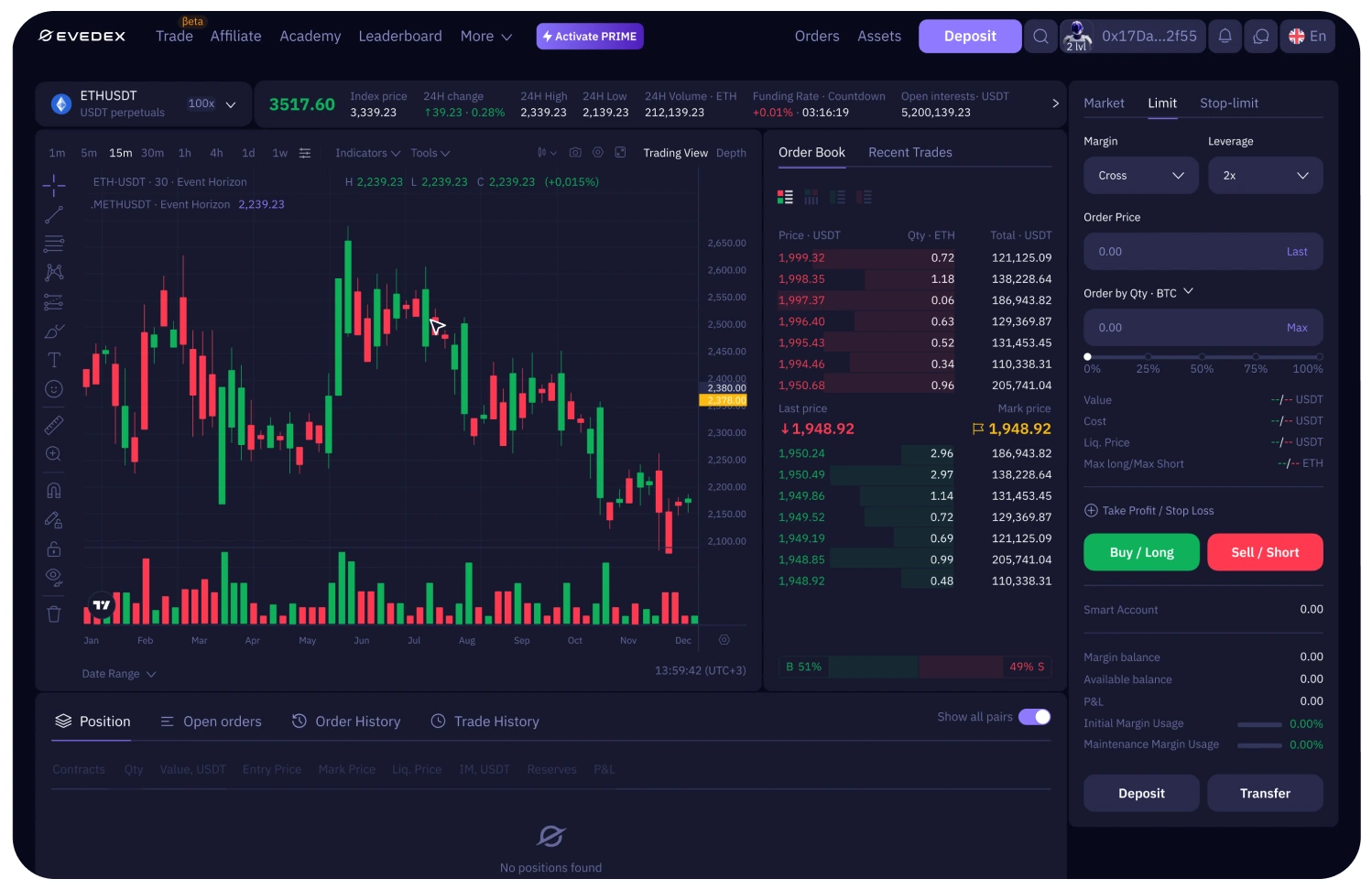The image size is (1372, 890).
Task: Select the trend line drawing tool
Action: 54,215
